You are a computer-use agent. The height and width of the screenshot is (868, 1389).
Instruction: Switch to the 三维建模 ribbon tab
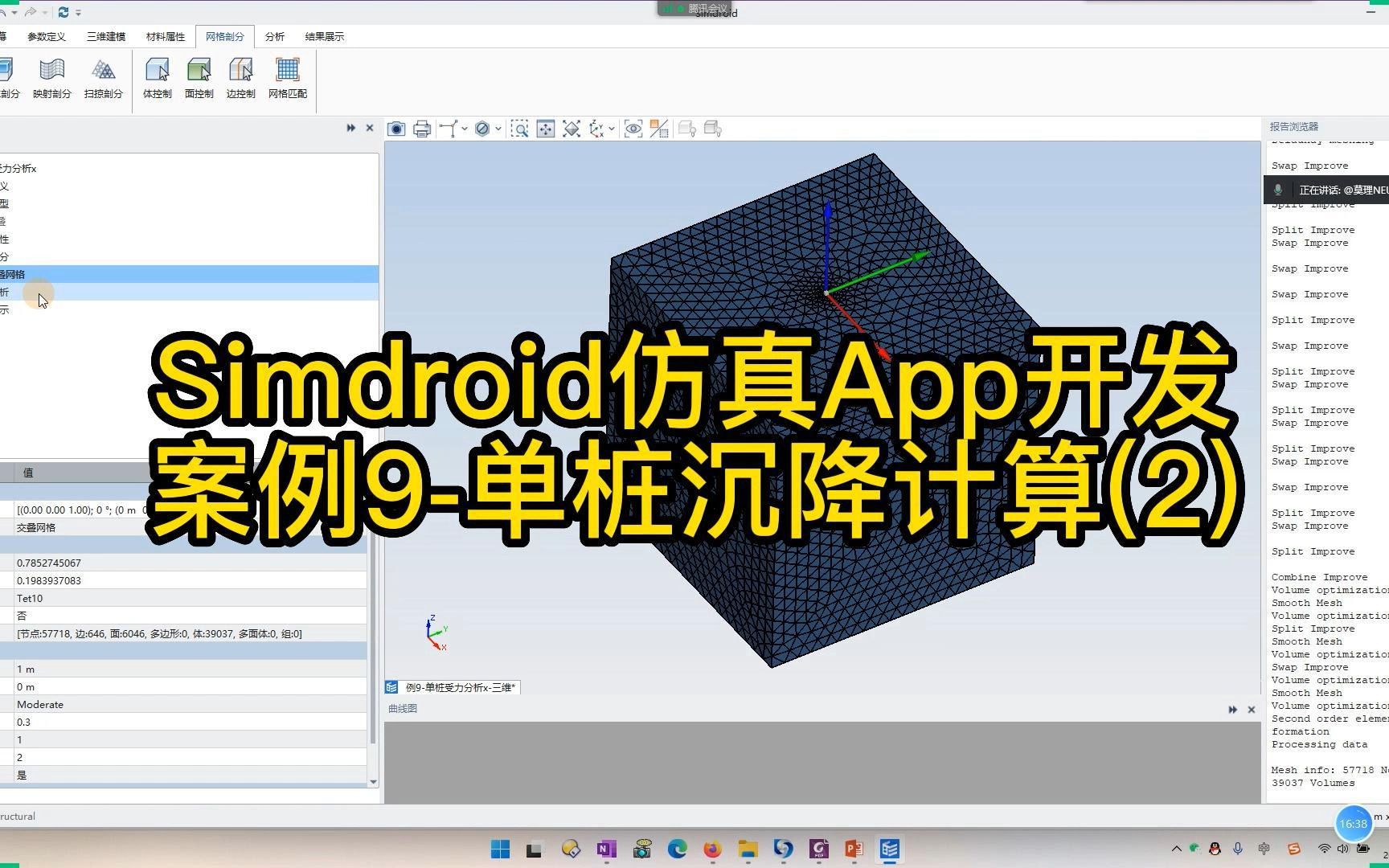click(104, 36)
